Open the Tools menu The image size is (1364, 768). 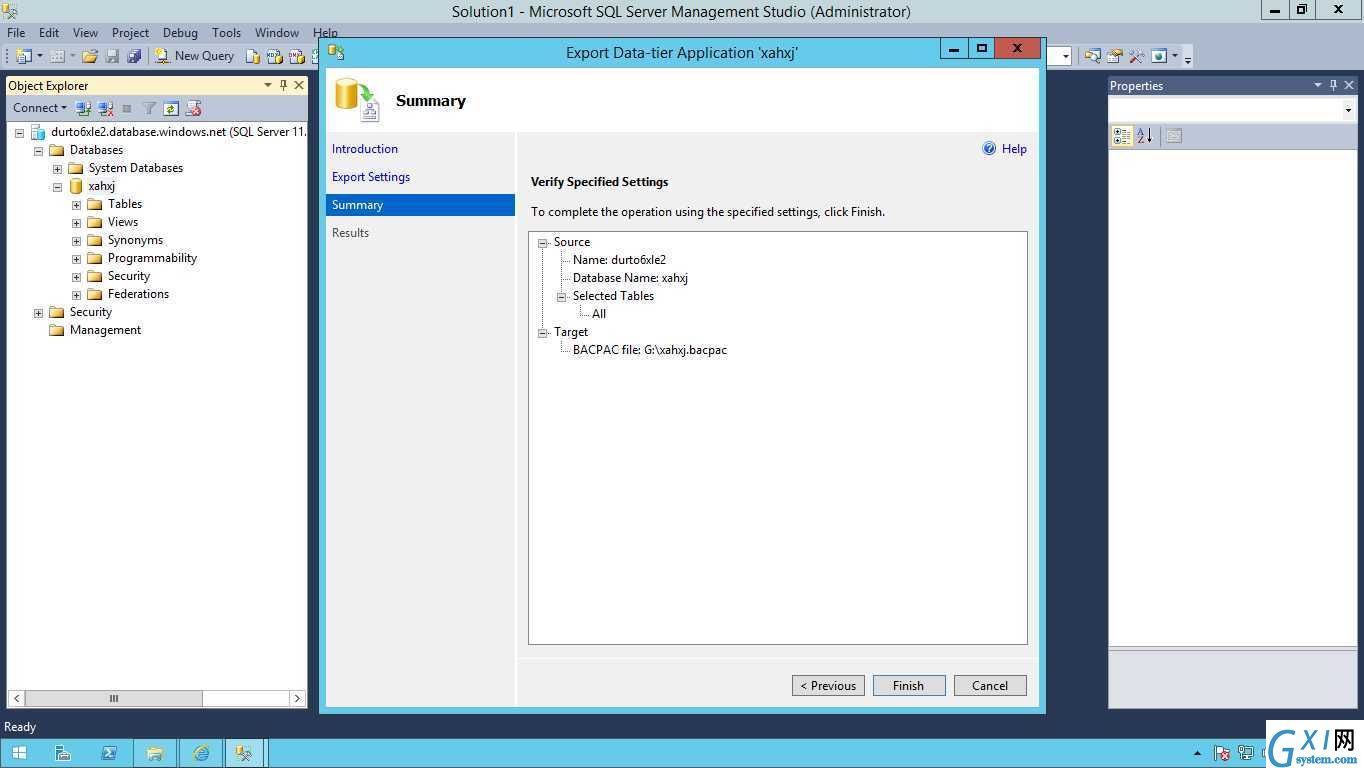[226, 33]
